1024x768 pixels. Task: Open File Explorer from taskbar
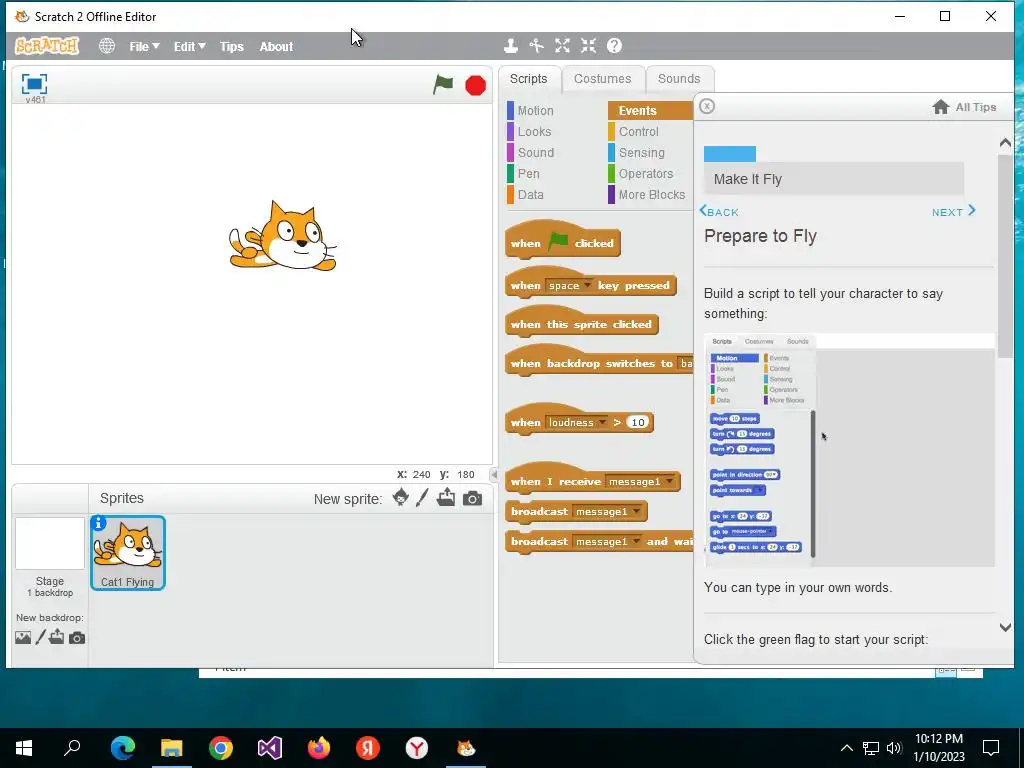pos(172,748)
